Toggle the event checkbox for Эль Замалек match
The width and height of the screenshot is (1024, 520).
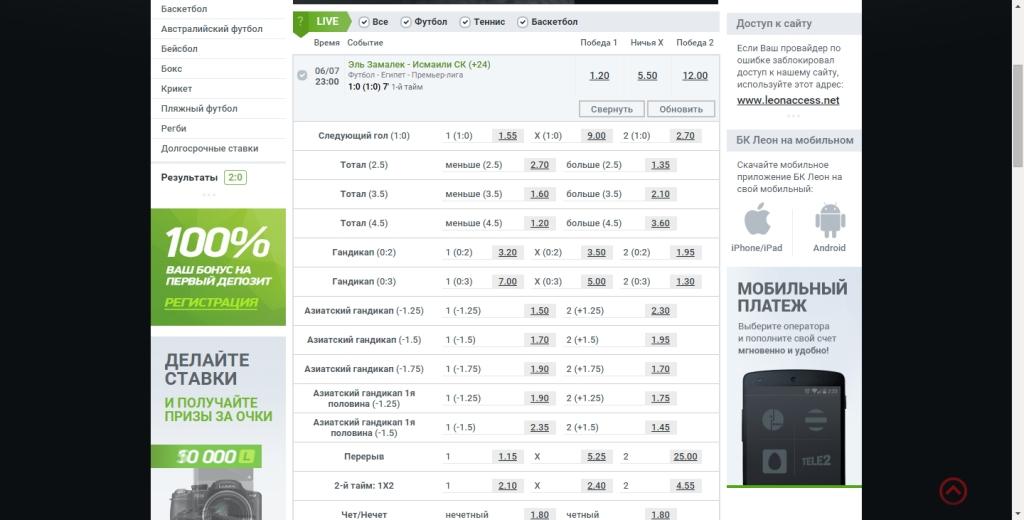(302, 75)
